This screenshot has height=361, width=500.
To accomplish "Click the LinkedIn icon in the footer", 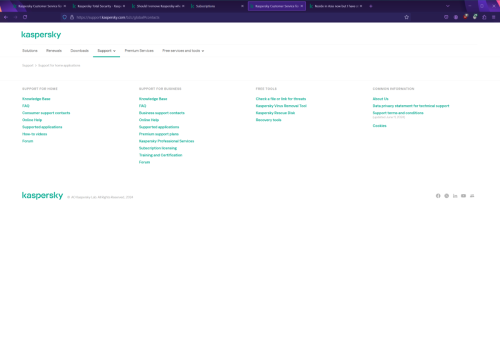I will [455, 196].
